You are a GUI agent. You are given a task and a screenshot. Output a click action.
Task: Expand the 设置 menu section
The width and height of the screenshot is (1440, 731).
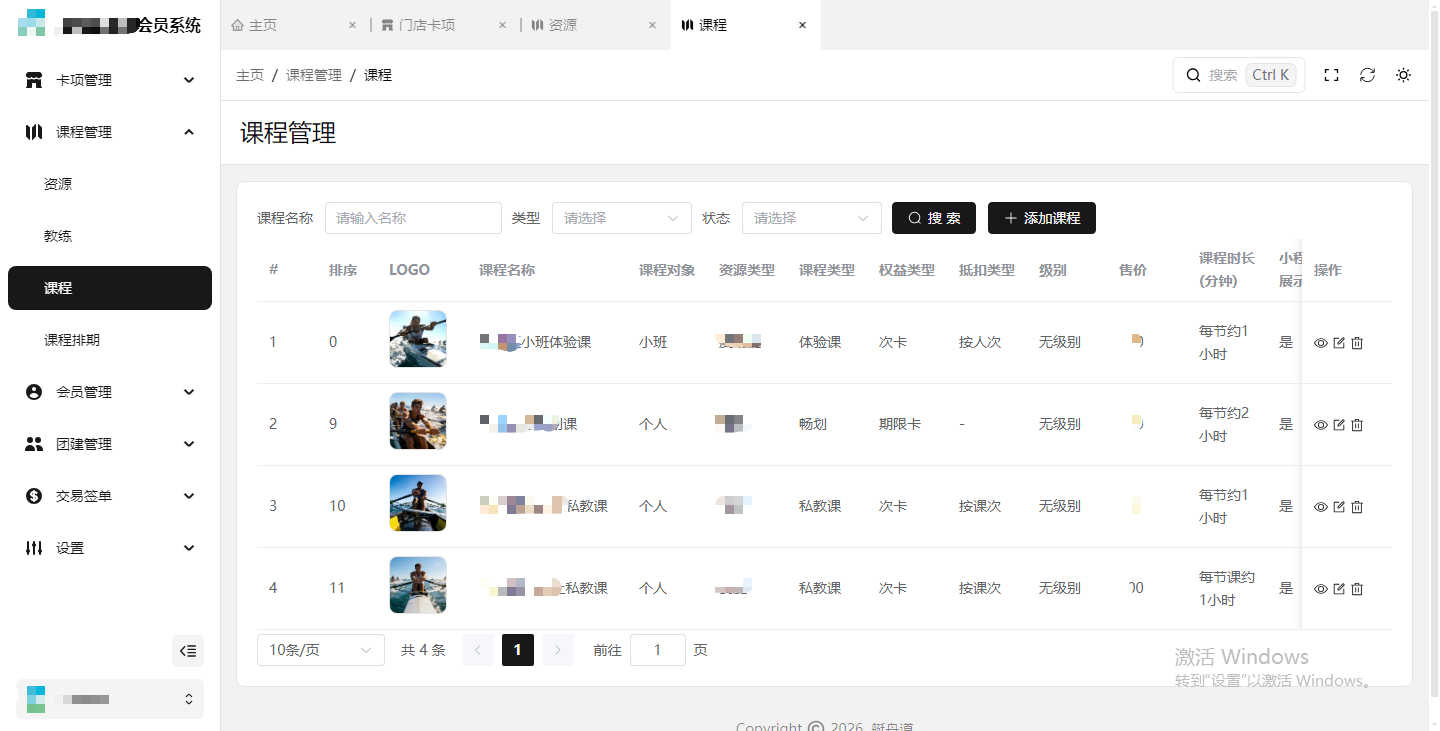[109, 547]
